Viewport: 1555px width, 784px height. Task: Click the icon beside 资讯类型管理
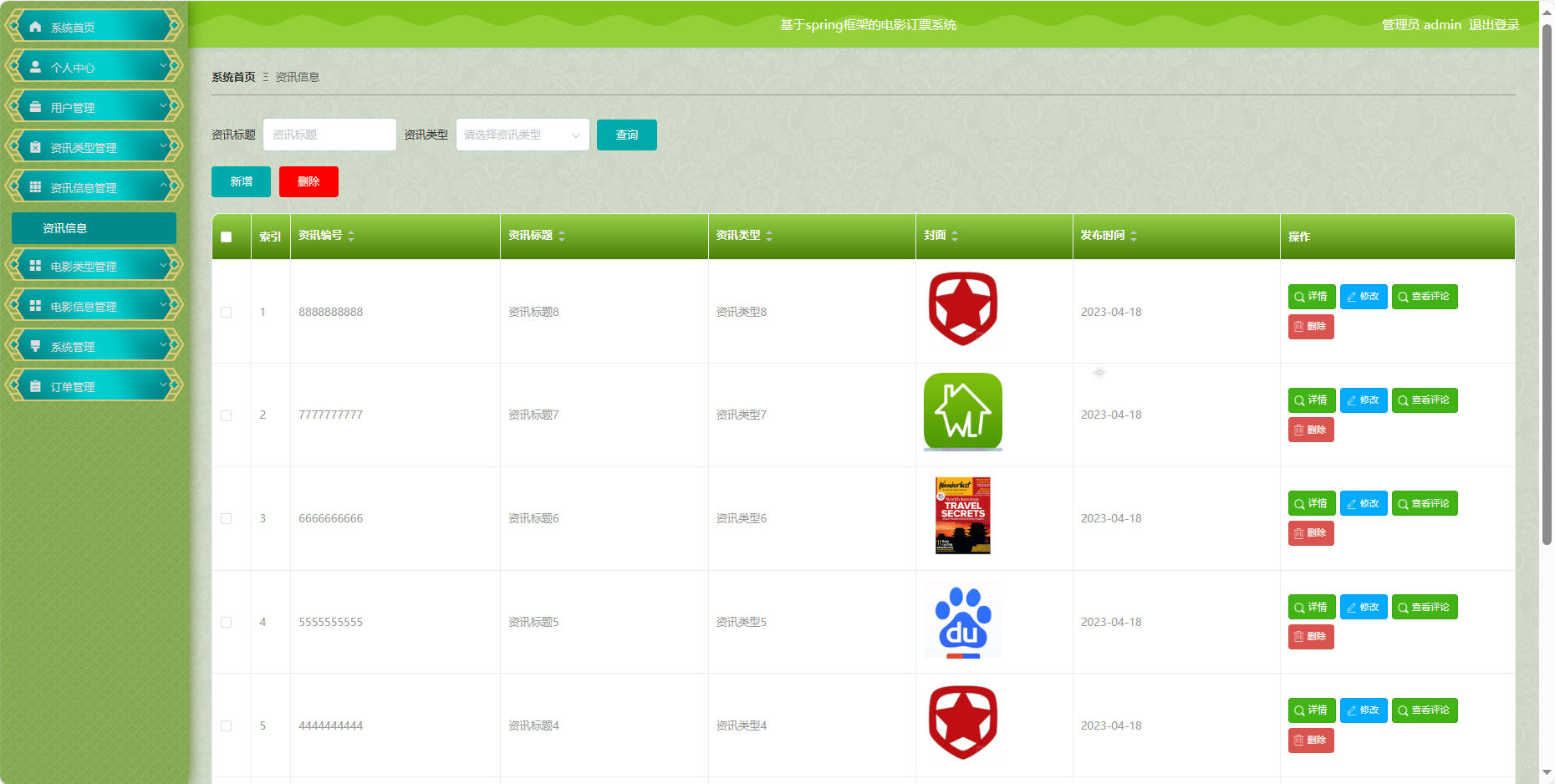(35, 147)
